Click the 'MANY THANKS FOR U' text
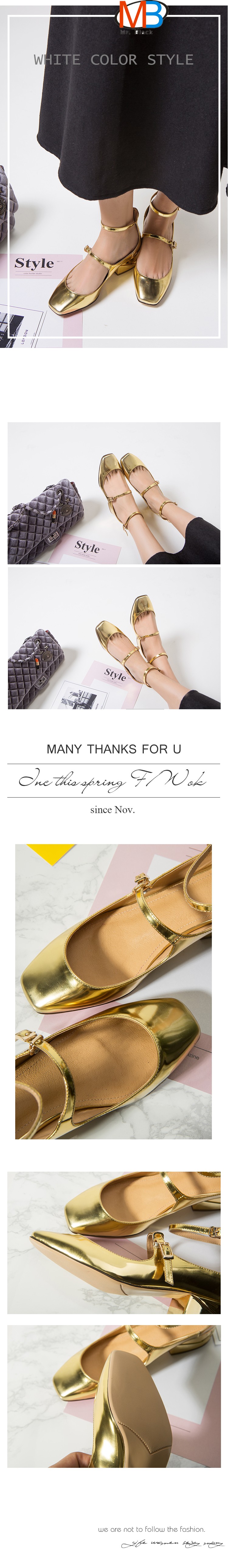Viewport: 228px width, 1568px height. coord(114,749)
